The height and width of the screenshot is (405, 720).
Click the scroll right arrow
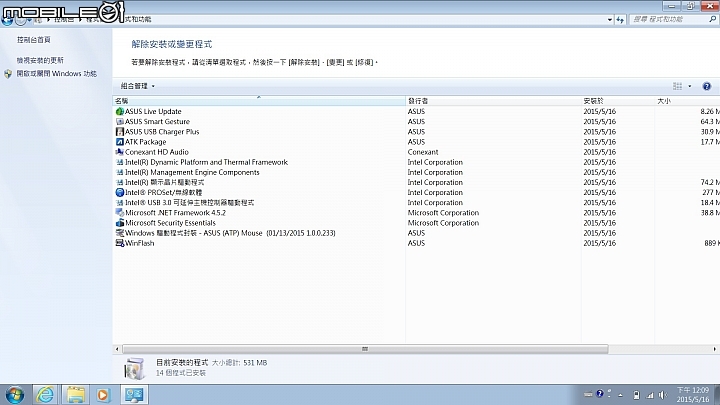(x=714, y=349)
